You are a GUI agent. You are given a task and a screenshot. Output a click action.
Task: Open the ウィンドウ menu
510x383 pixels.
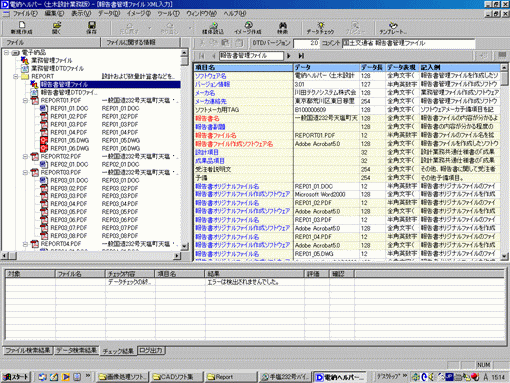click(201, 14)
